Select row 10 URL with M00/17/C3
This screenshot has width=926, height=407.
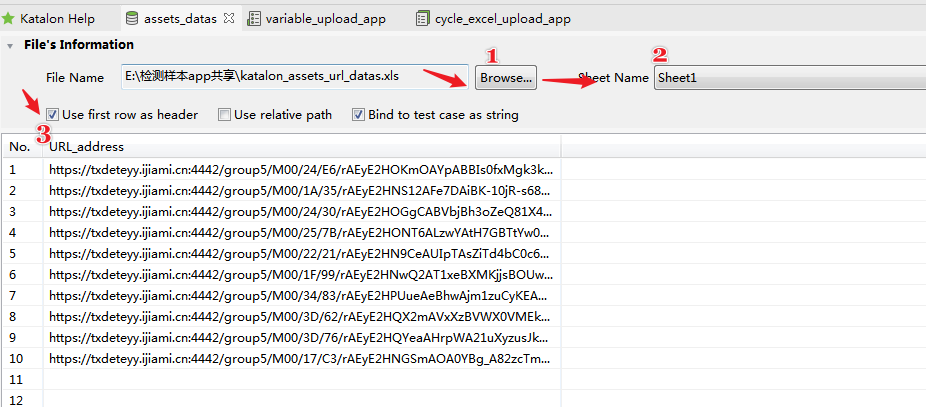point(302,359)
